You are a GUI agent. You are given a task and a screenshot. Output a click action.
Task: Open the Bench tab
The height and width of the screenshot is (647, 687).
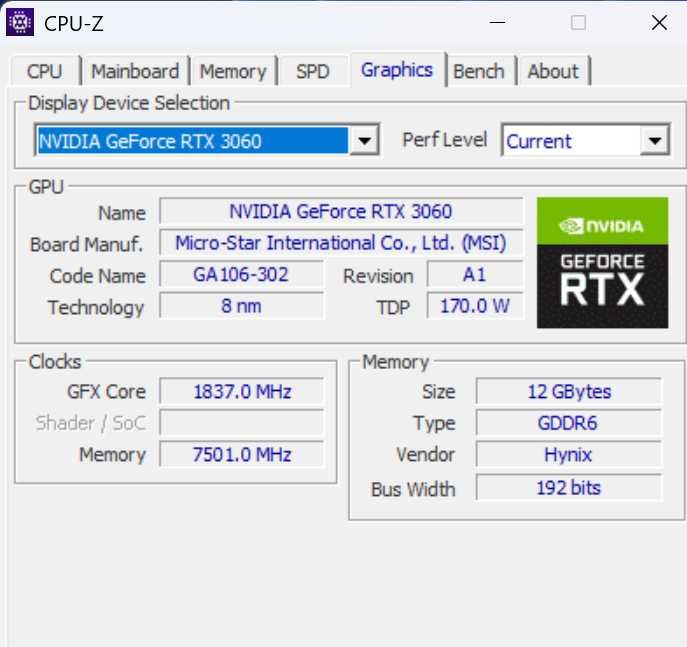[479, 71]
